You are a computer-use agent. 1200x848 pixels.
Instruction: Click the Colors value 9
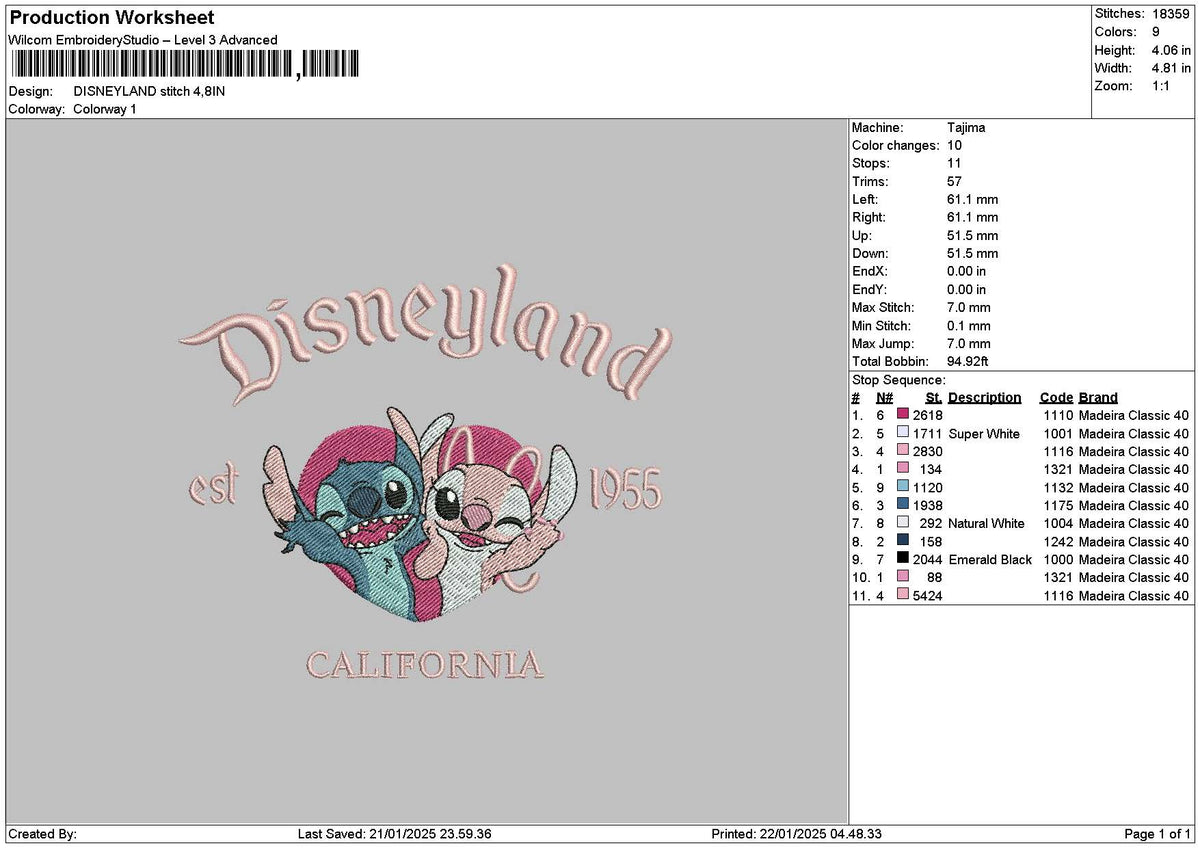point(1156,32)
